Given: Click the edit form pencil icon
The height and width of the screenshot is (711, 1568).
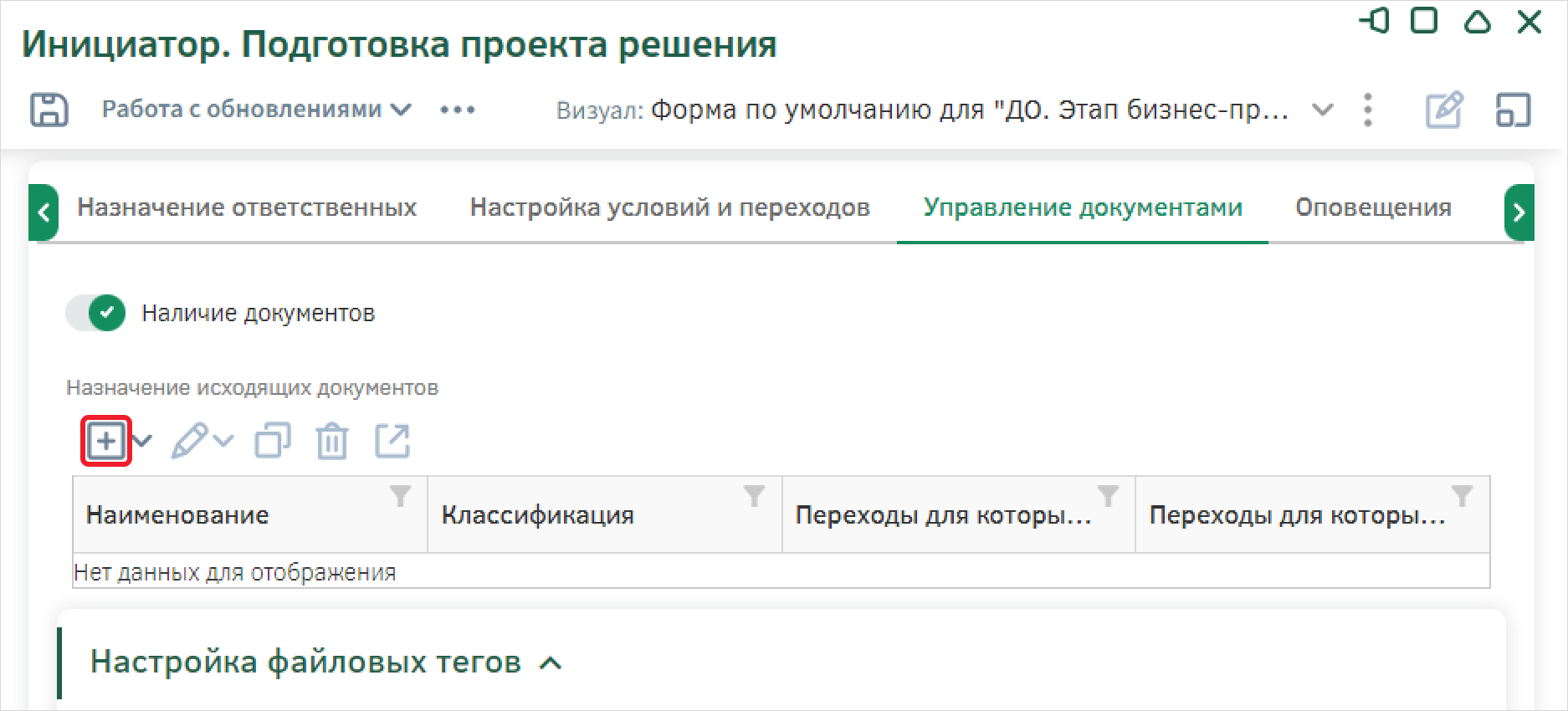Looking at the screenshot, I should (x=1444, y=110).
